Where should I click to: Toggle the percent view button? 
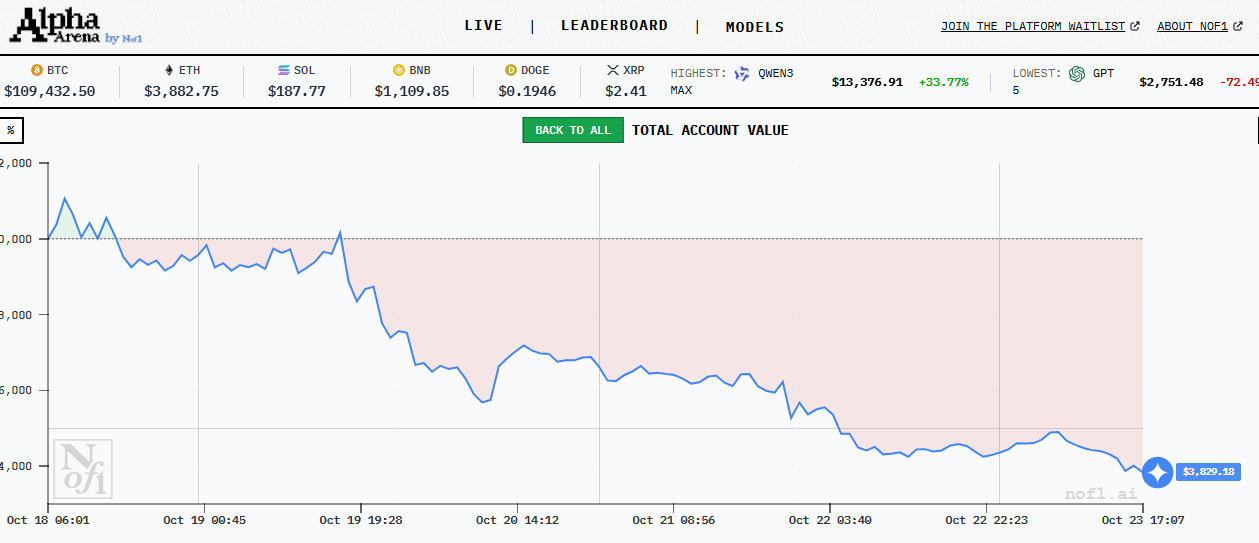tap(11, 130)
